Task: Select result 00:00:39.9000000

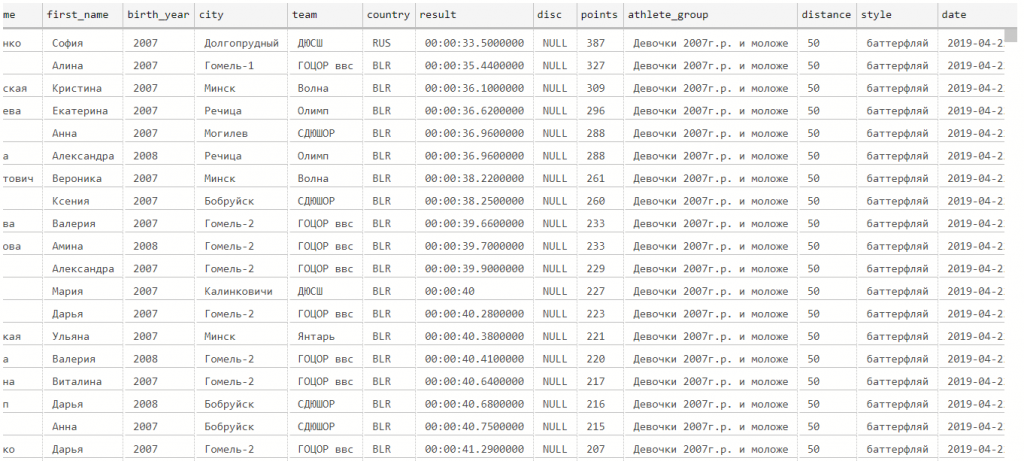Action: (474, 268)
